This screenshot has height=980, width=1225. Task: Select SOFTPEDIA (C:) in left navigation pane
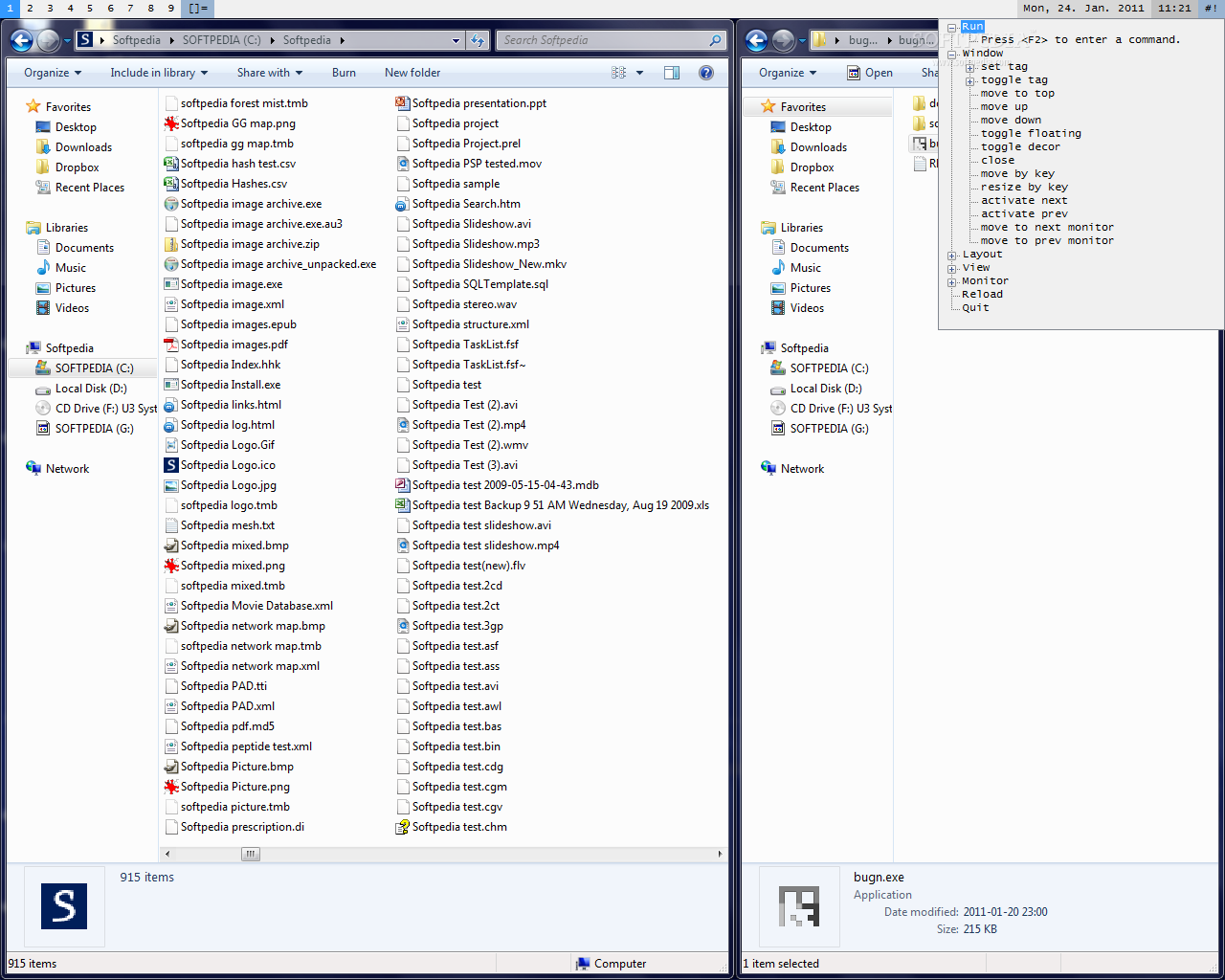(83, 368)
